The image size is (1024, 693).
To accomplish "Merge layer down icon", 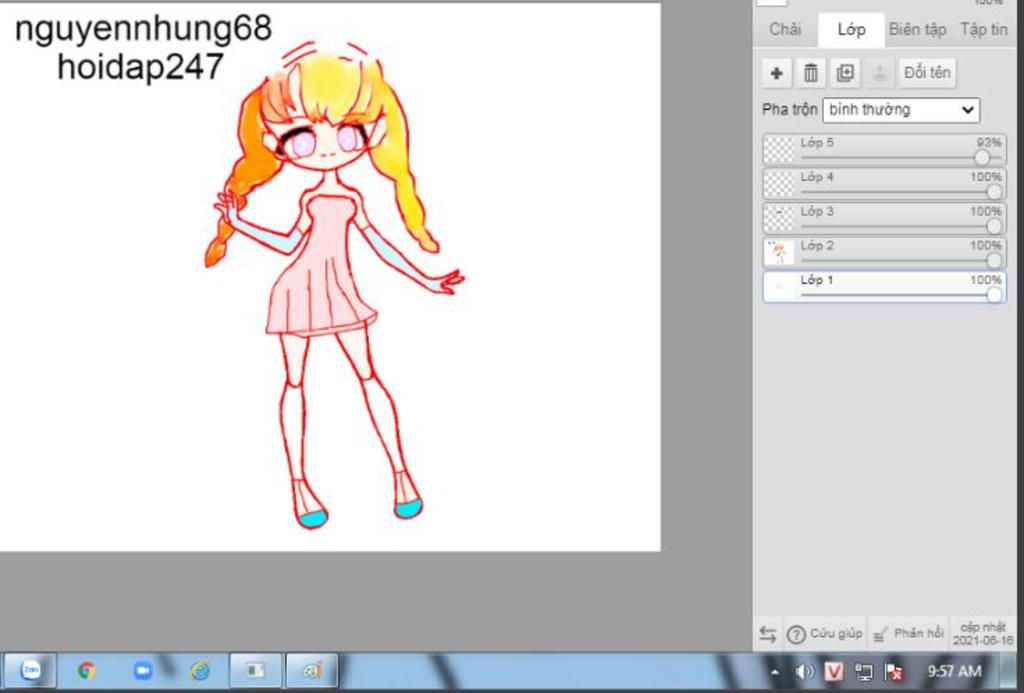I will (x=879, y=73).
